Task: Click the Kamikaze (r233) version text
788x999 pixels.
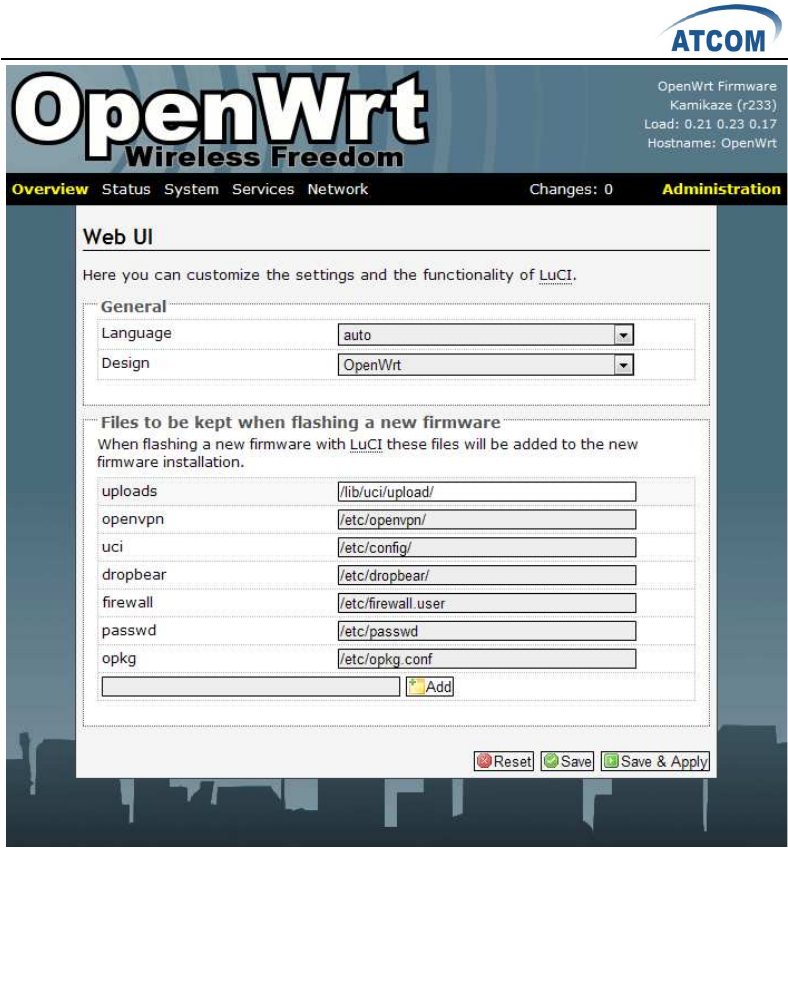Action: pyautogui.click(x=723, y=105)
